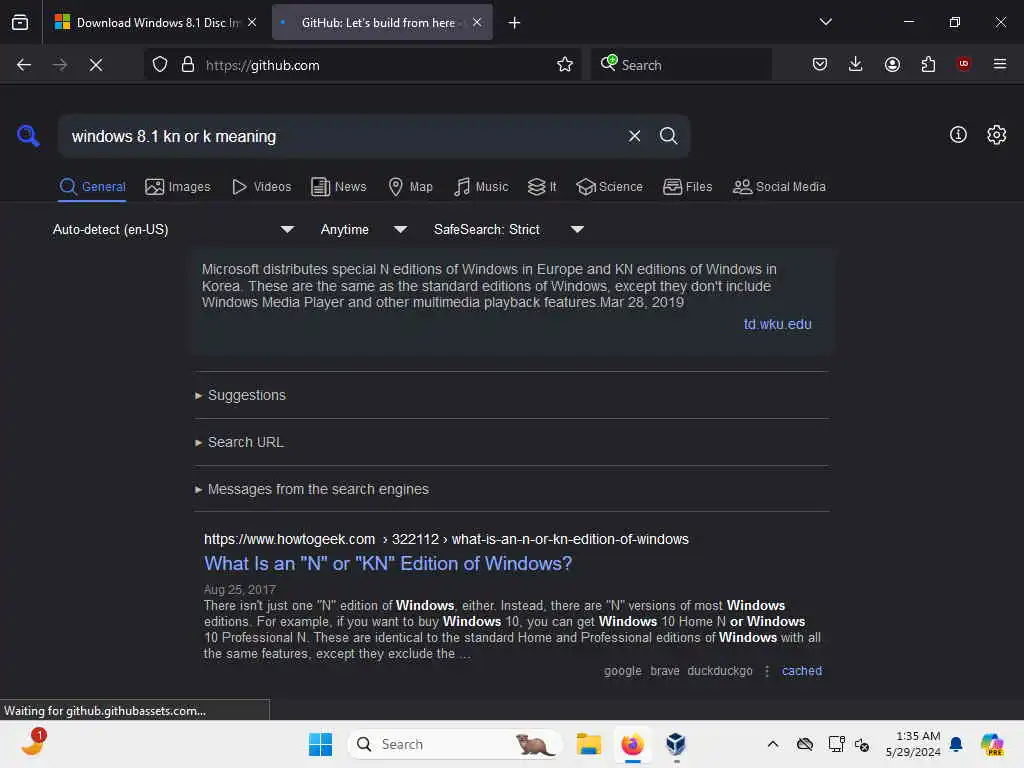The height and width of the screenshot is (768, 1024).
Task: Switch to IT search category
Action: pyautogui.click(x=542, y=187)
